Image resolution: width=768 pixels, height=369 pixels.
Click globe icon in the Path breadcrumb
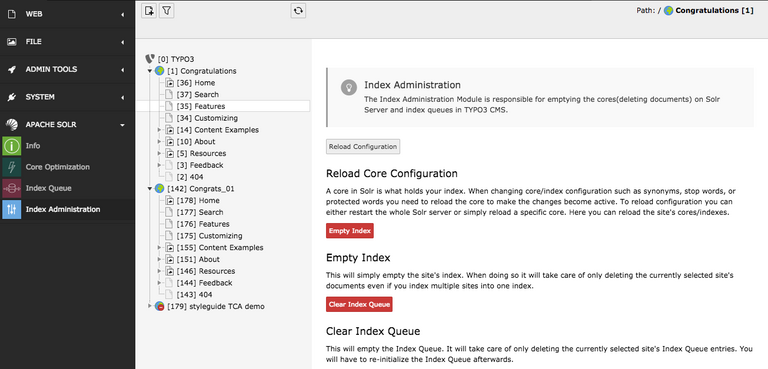668,11
